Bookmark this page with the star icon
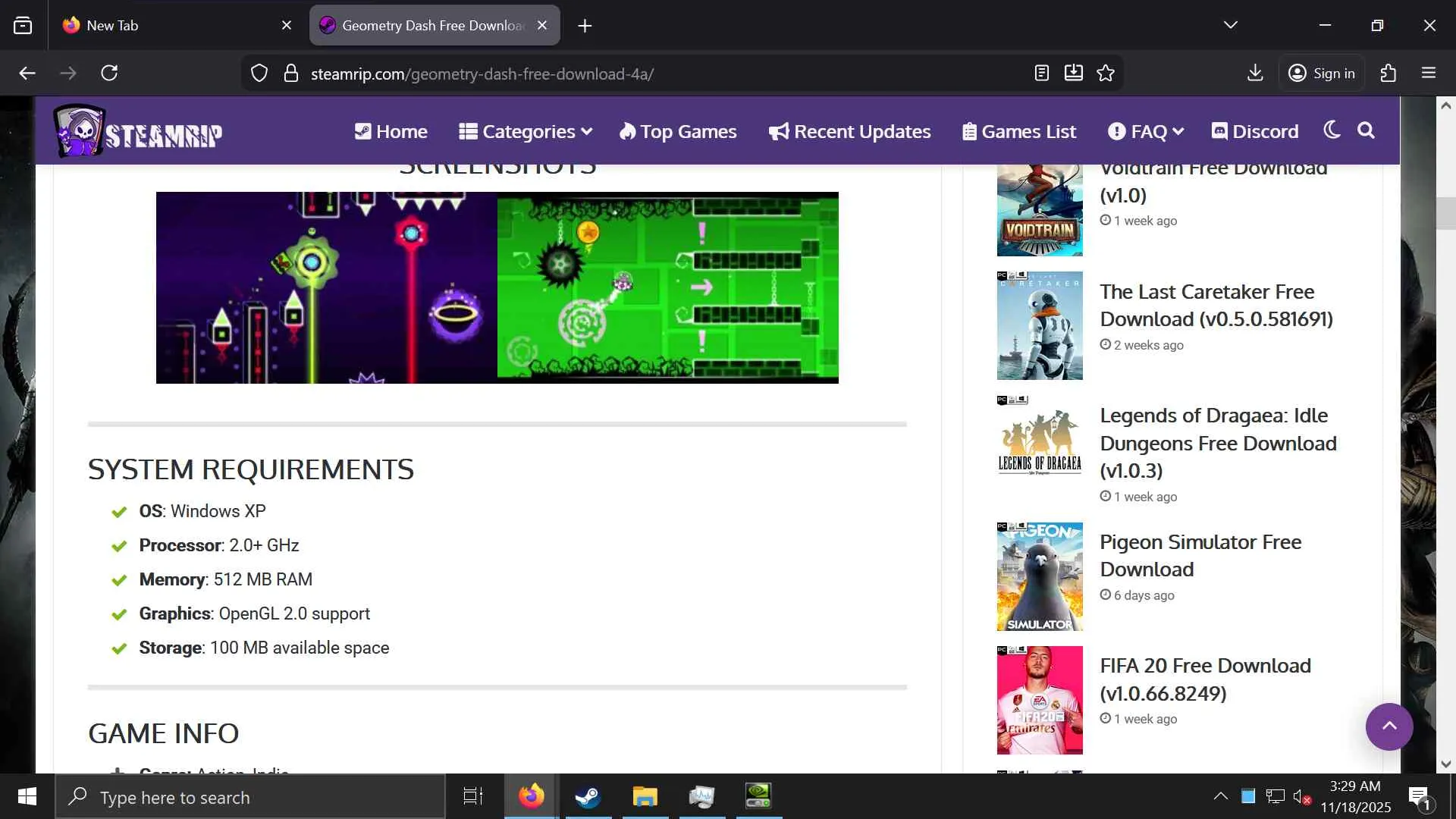 [1106, 73]
